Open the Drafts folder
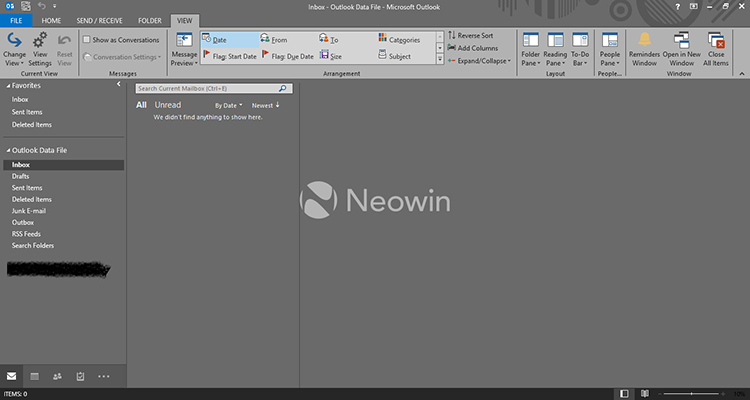This screenshot has height=400, width=750. pyautogui.click(x=21, y=176)
